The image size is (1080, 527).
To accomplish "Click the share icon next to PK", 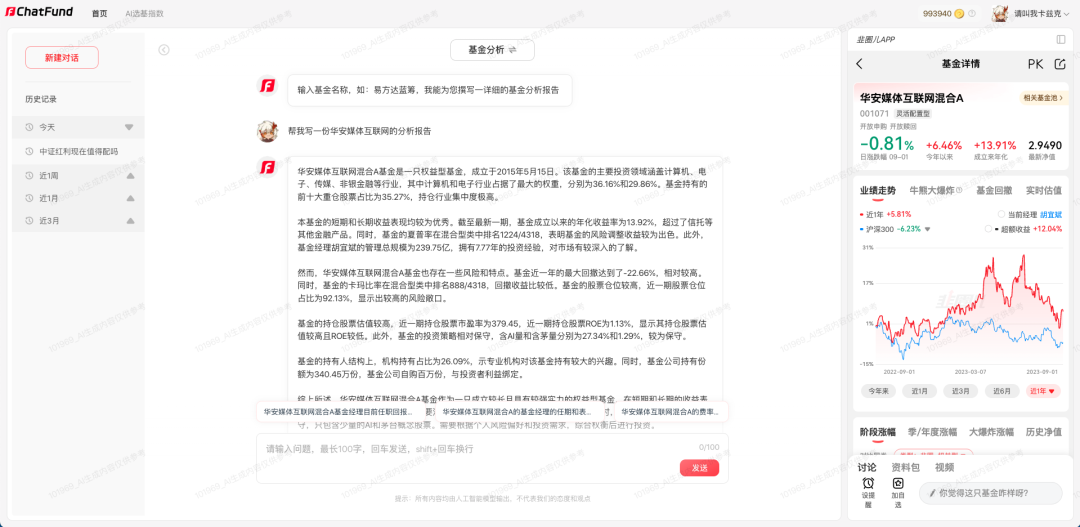I will 1060,64.
